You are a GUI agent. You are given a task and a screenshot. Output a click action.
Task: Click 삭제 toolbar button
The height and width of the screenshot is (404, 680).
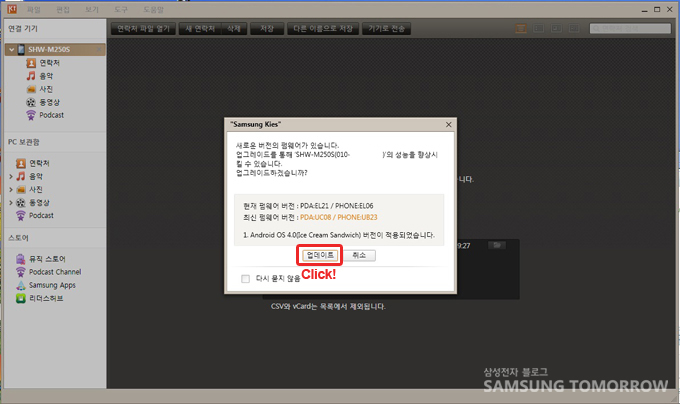[x=234, y=29]
